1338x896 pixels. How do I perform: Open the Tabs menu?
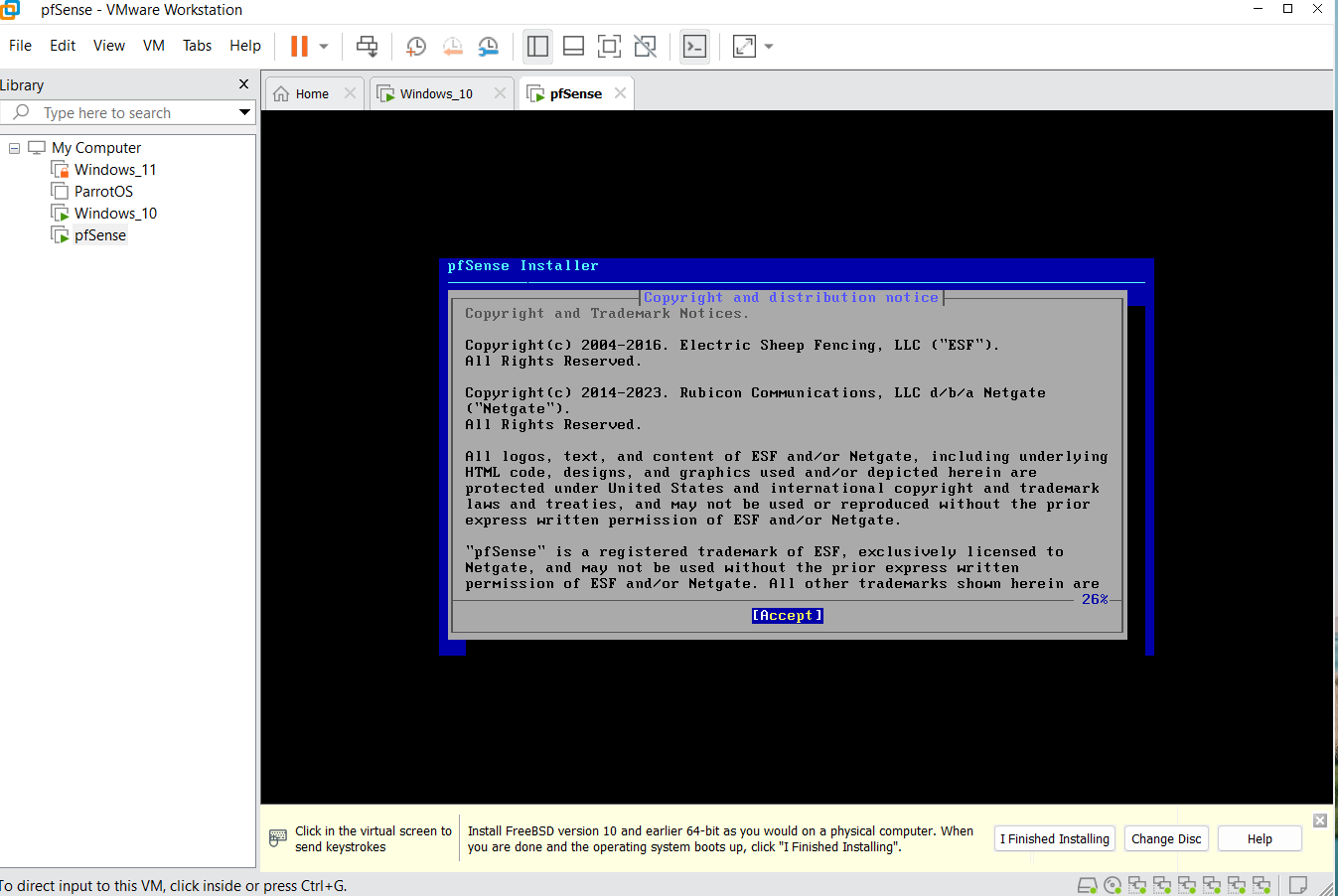coord(198,46)
